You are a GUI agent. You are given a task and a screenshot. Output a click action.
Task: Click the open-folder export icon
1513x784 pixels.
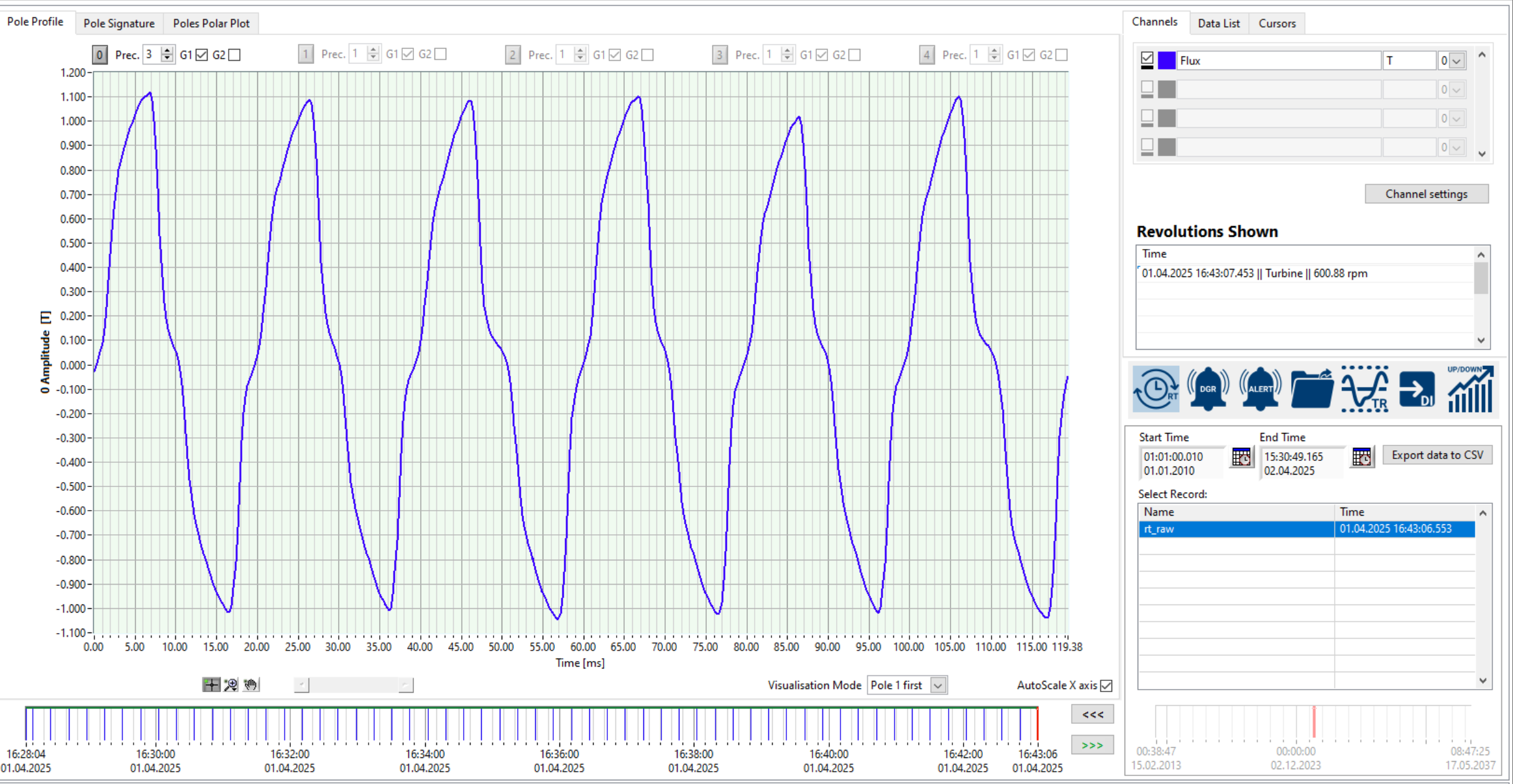(1312, 389)
